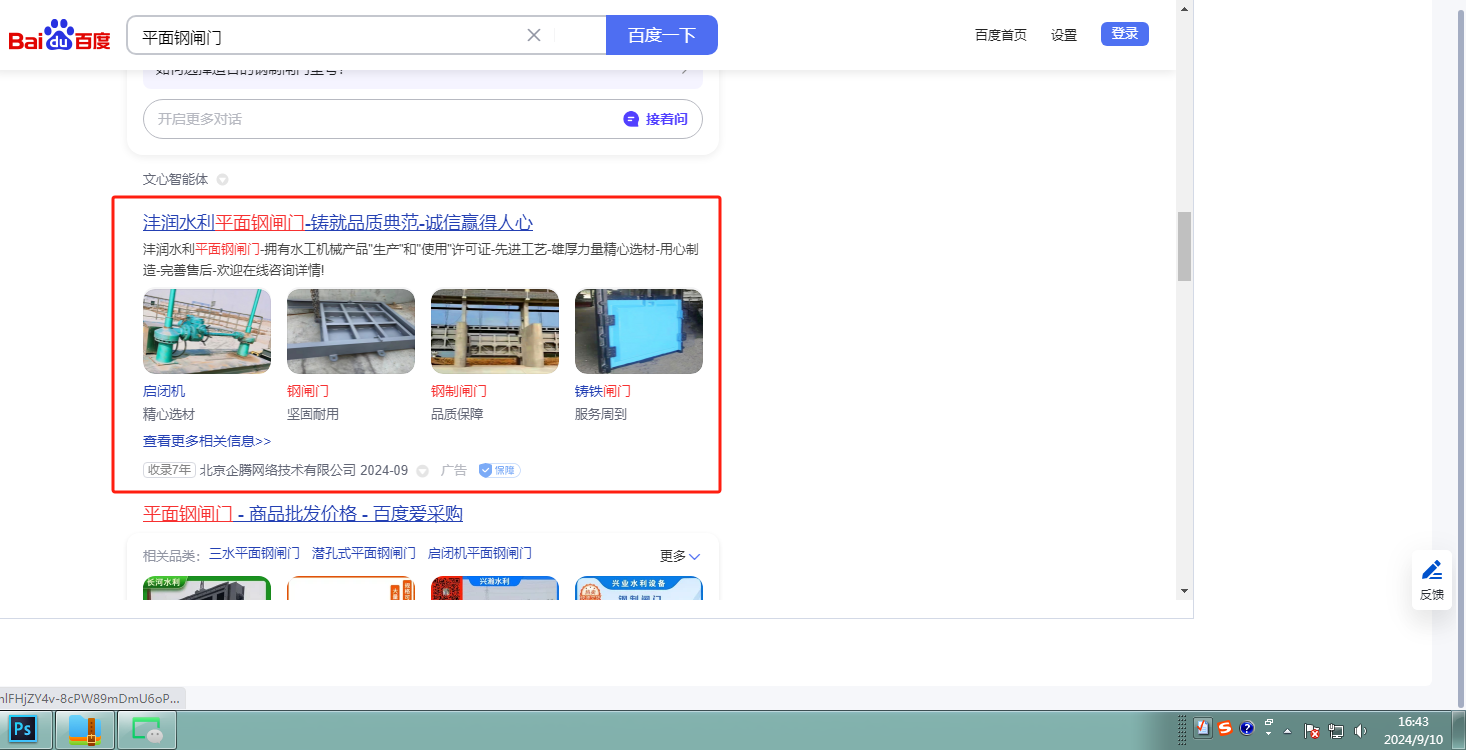Click the icon next to 文心智能体

tap(223, 180)
